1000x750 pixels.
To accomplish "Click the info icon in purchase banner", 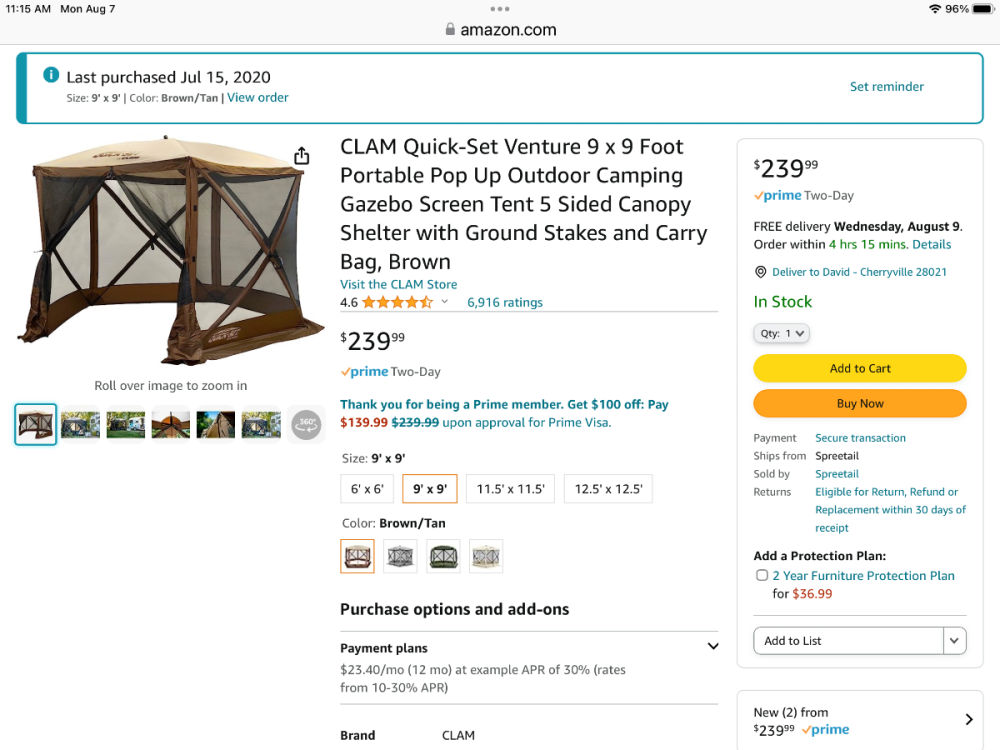I will tap(51, 75).
